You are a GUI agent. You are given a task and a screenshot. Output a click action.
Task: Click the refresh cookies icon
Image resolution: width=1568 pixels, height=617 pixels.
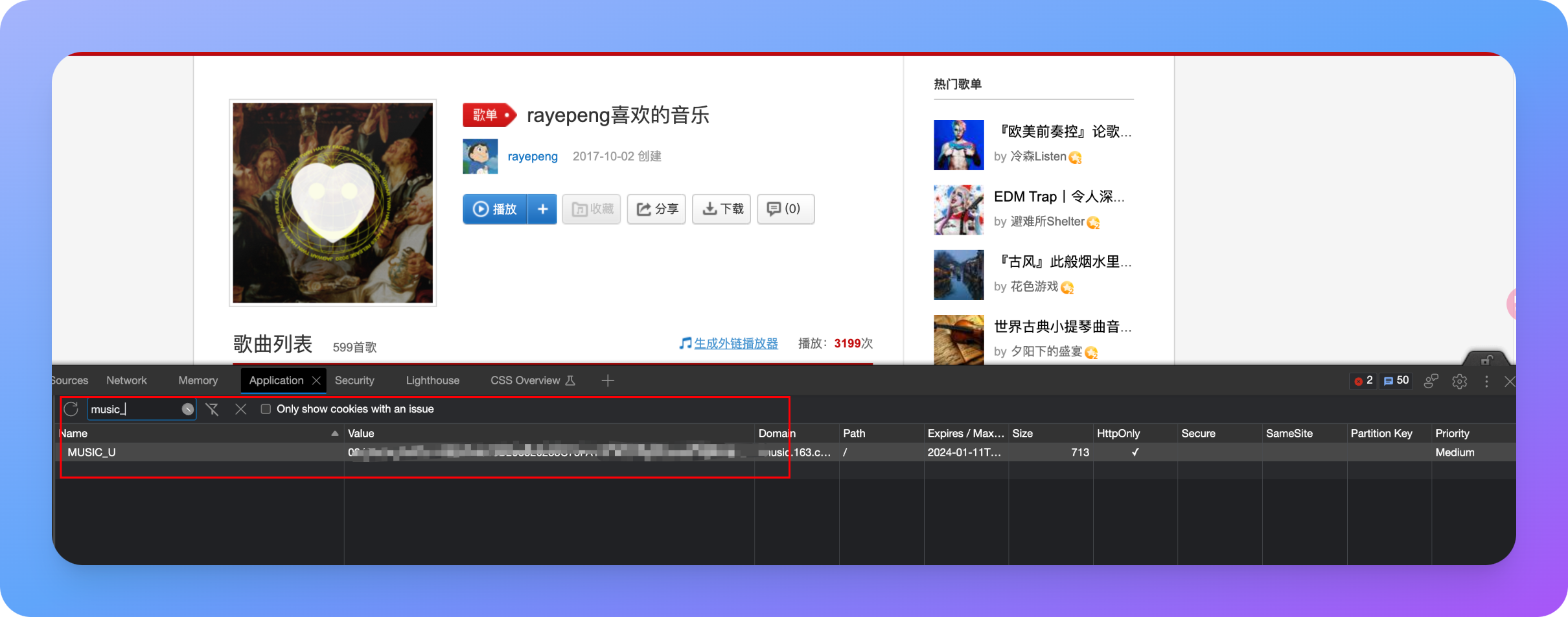click(x=71, y=409)
